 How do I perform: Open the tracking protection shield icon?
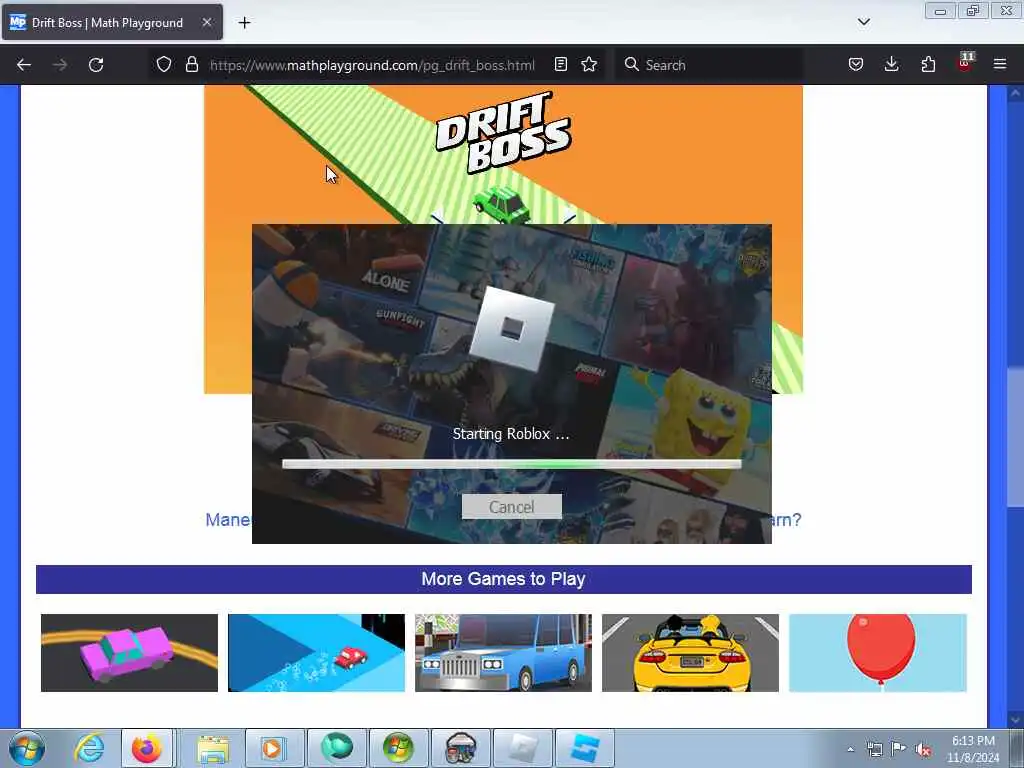pos(164,65)
